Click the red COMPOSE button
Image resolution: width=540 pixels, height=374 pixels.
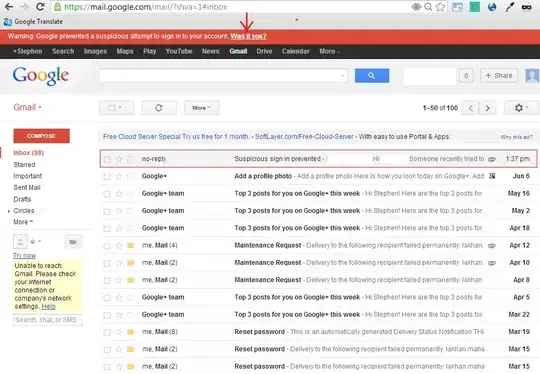click(41, 136)
